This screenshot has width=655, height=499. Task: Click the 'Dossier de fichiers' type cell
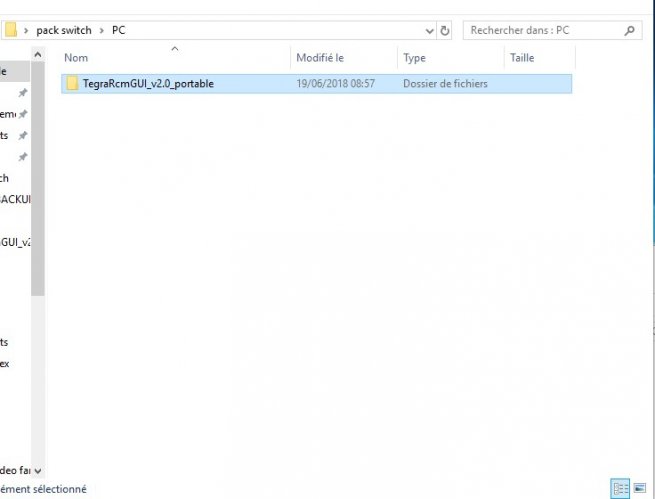click(445, 84)
